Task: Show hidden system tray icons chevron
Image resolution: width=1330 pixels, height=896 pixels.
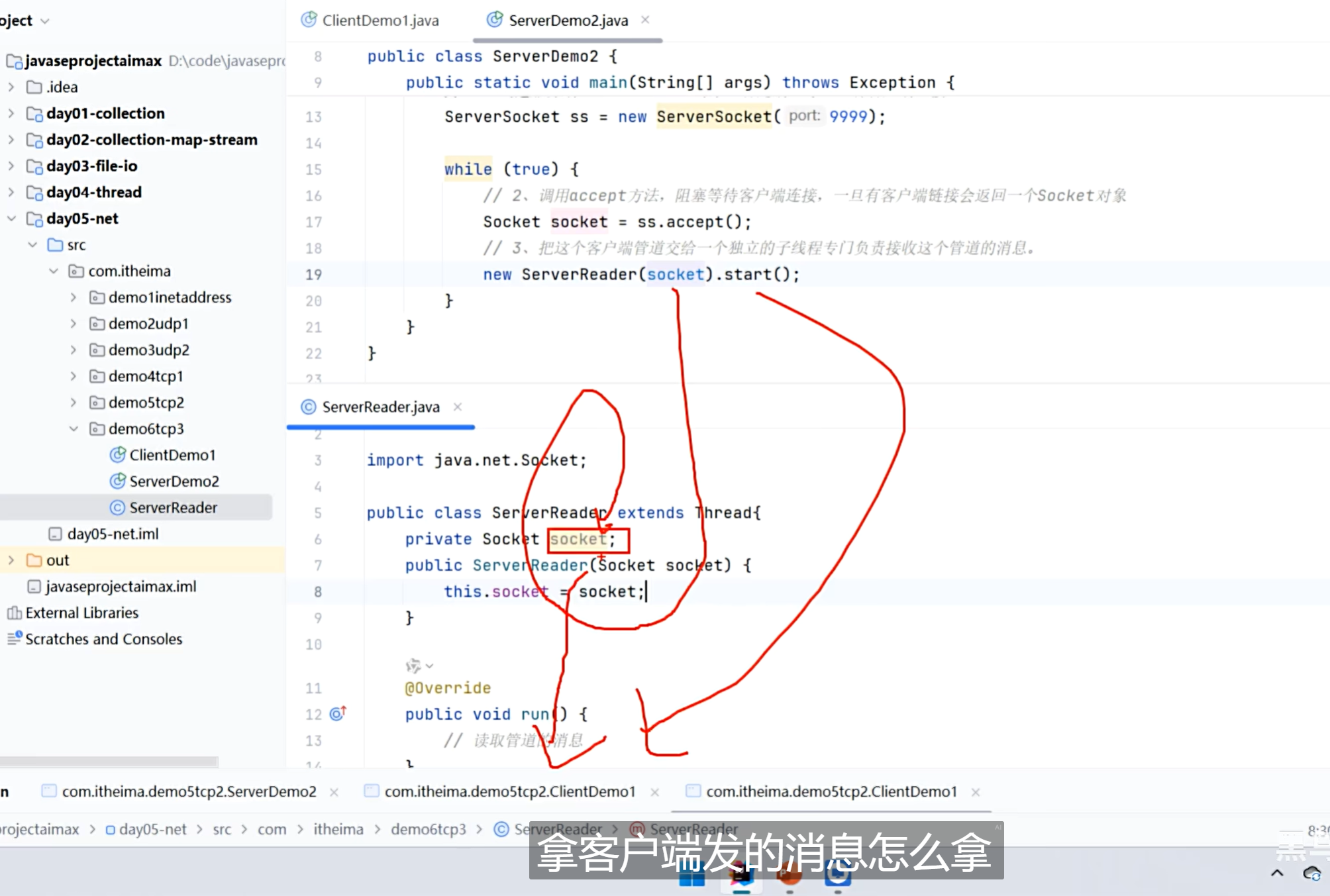Action: (x=1277, y=873)
